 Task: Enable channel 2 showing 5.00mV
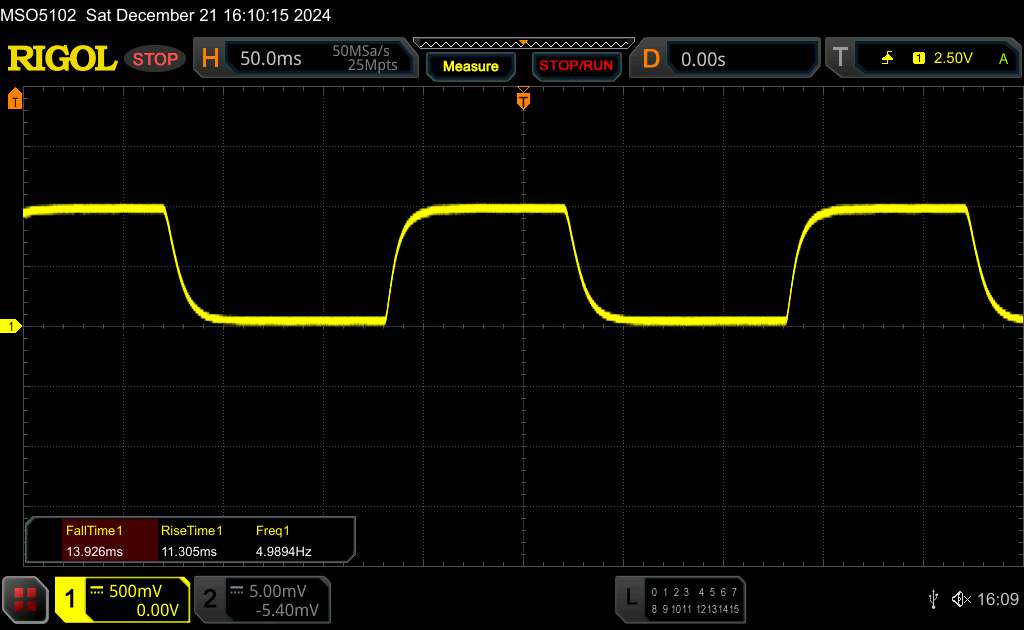pos(260,599)
